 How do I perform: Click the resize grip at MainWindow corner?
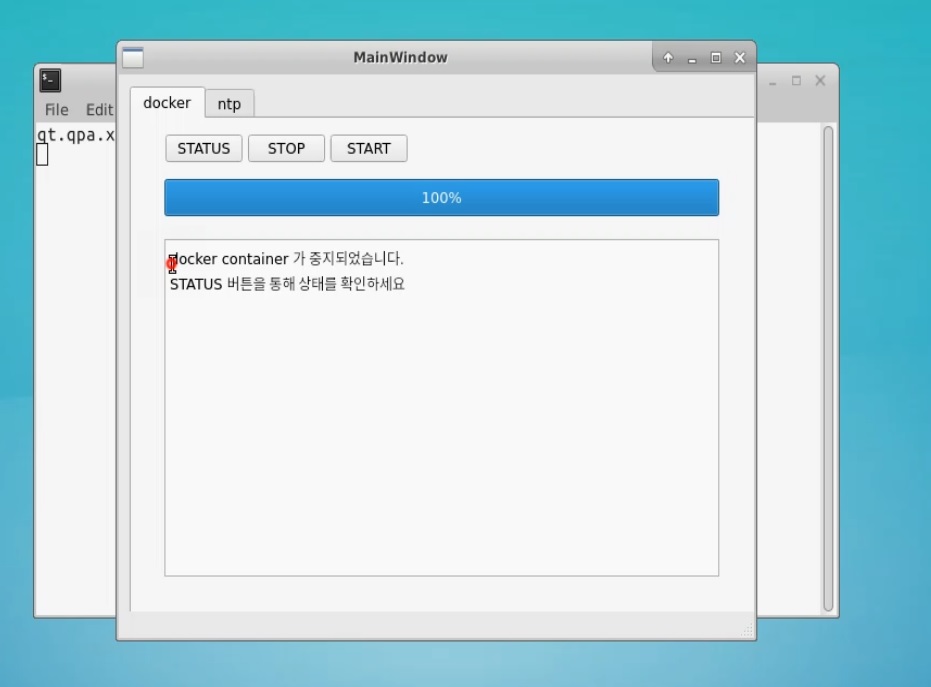click(x=747, y=631)
